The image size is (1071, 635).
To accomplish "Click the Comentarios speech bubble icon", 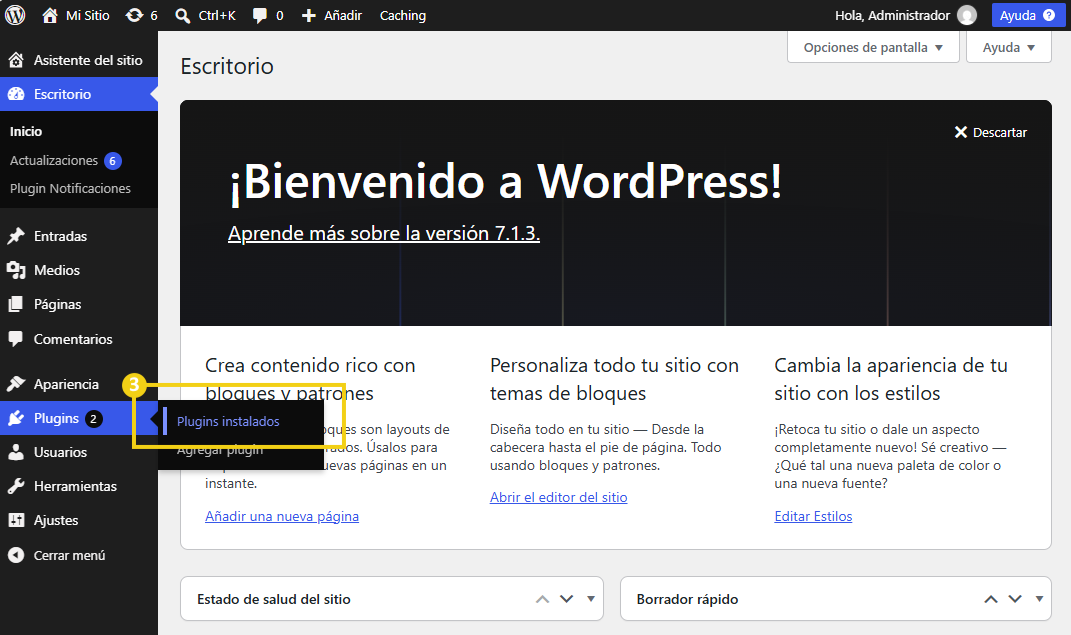I will pyautogui.click(x=16, y=339).
